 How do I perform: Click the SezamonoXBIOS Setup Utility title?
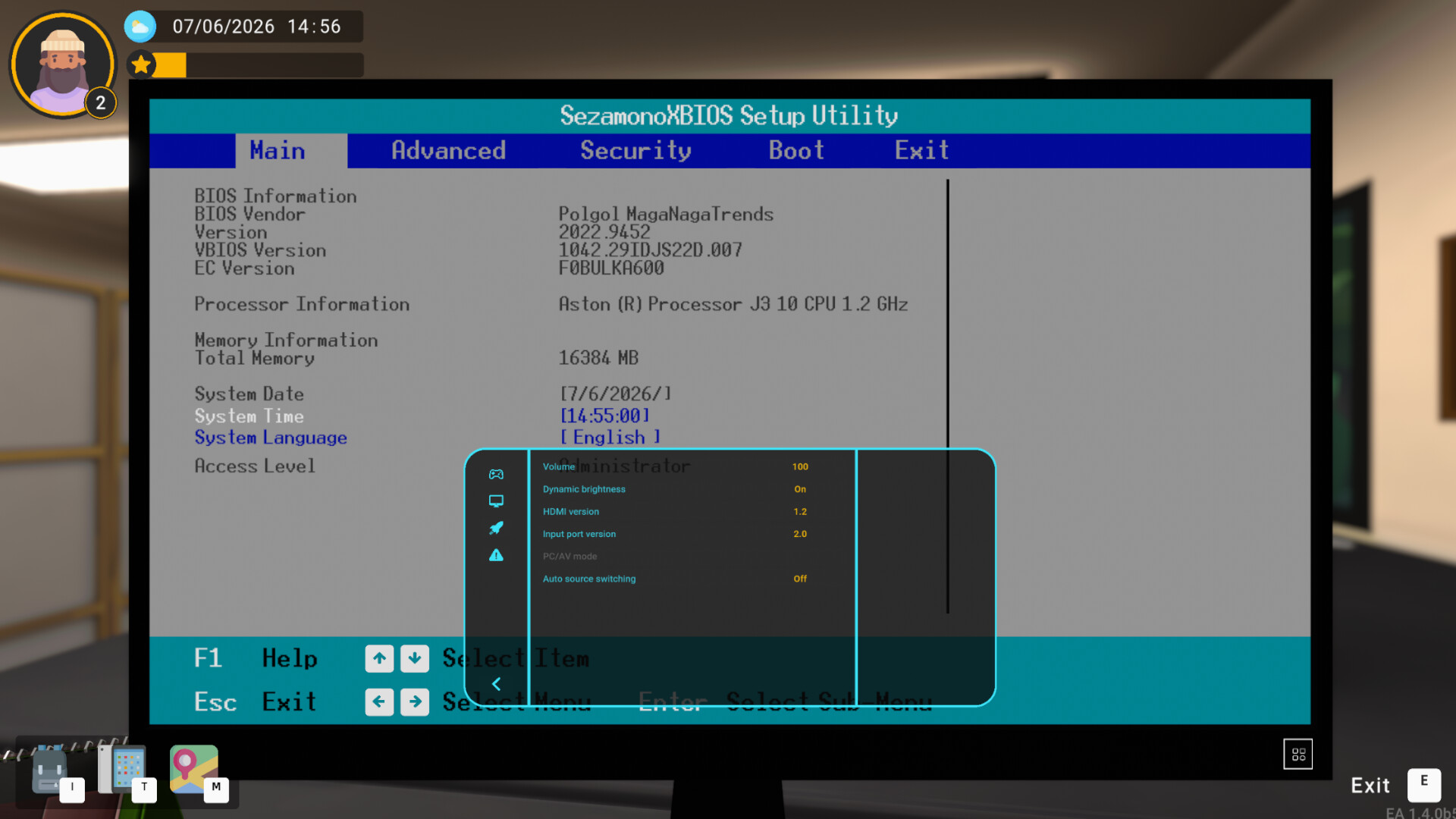pos(729,116)
